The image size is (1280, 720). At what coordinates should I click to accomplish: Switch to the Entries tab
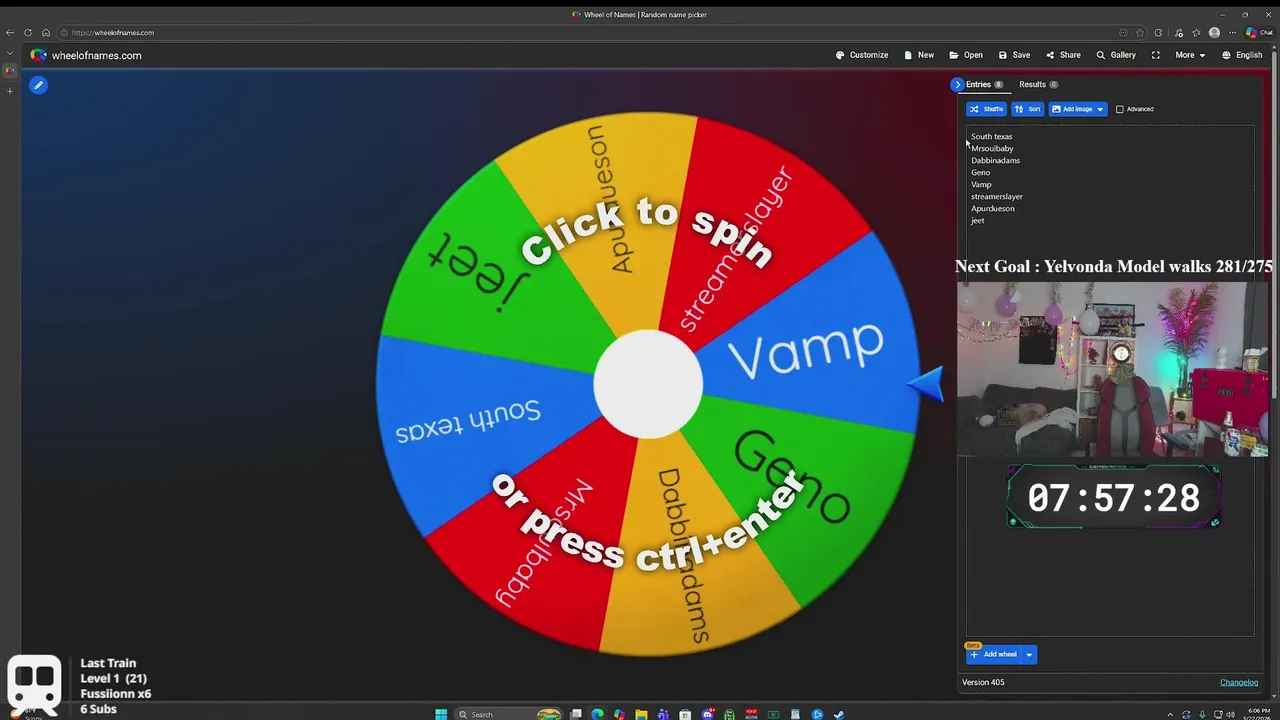[984, 85]
